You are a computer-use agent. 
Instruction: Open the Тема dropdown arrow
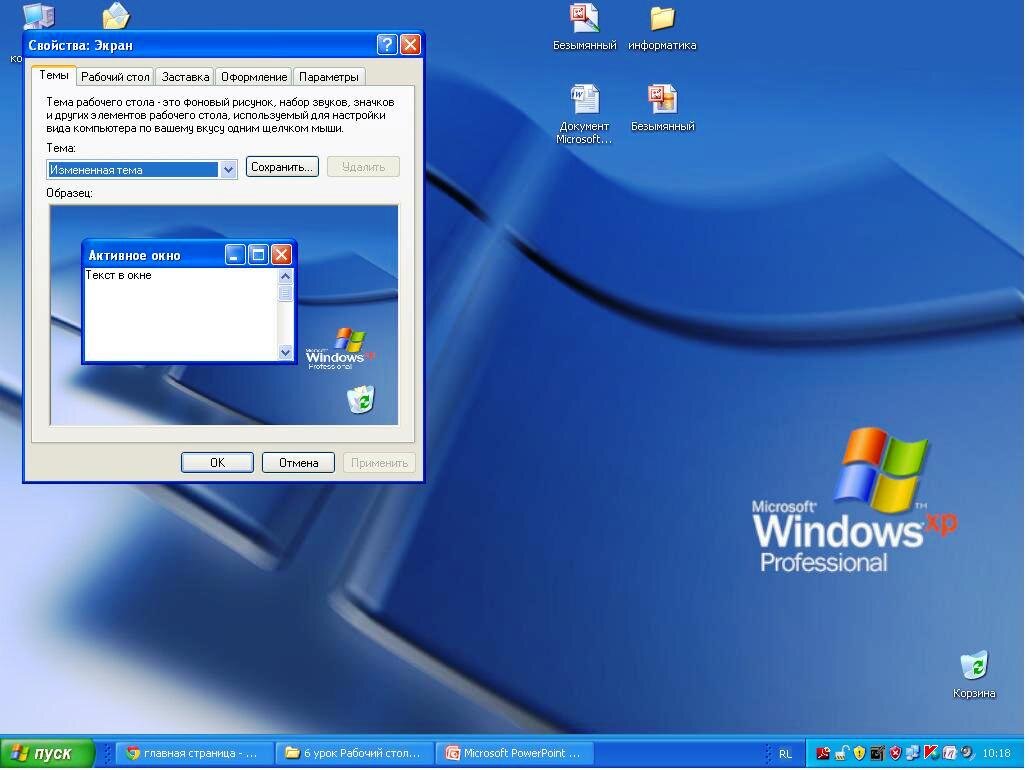click(x=228, y=169)
